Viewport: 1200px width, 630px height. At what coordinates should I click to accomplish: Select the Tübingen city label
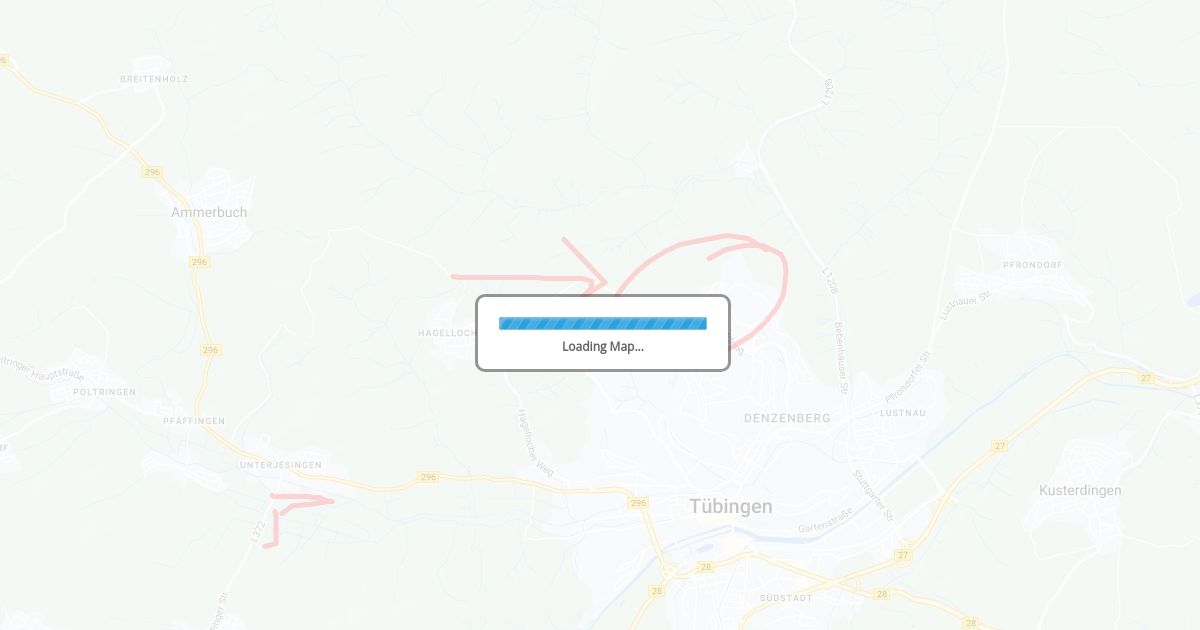[731, 507]
